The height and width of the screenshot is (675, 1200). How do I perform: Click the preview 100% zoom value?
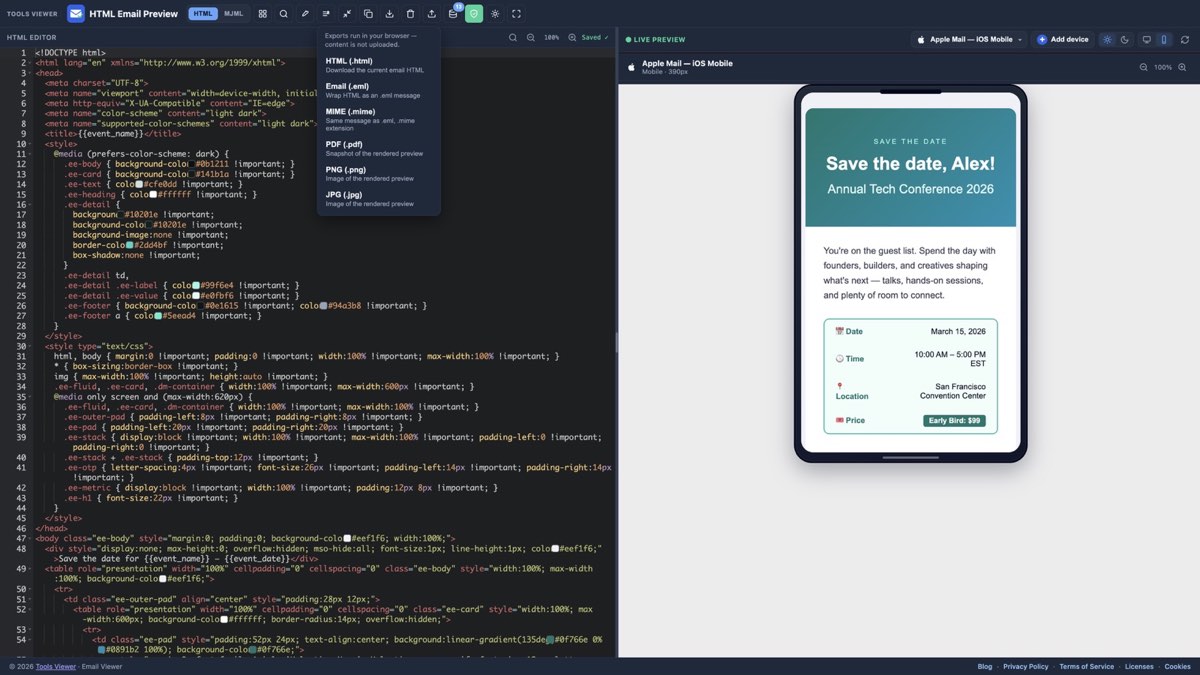click(x=1163, y=67)
